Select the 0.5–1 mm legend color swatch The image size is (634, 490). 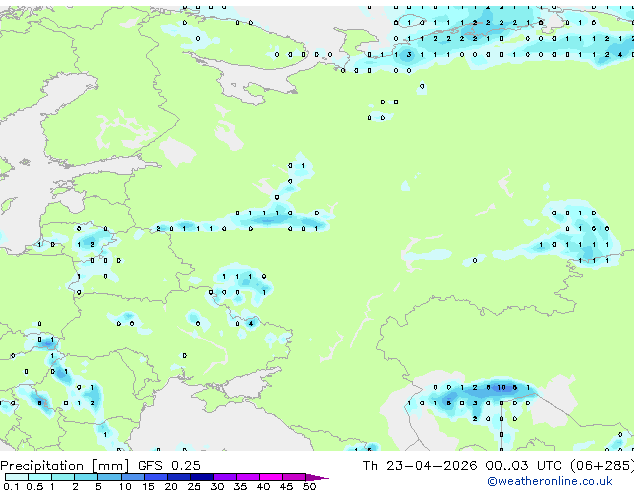point(40,477)
